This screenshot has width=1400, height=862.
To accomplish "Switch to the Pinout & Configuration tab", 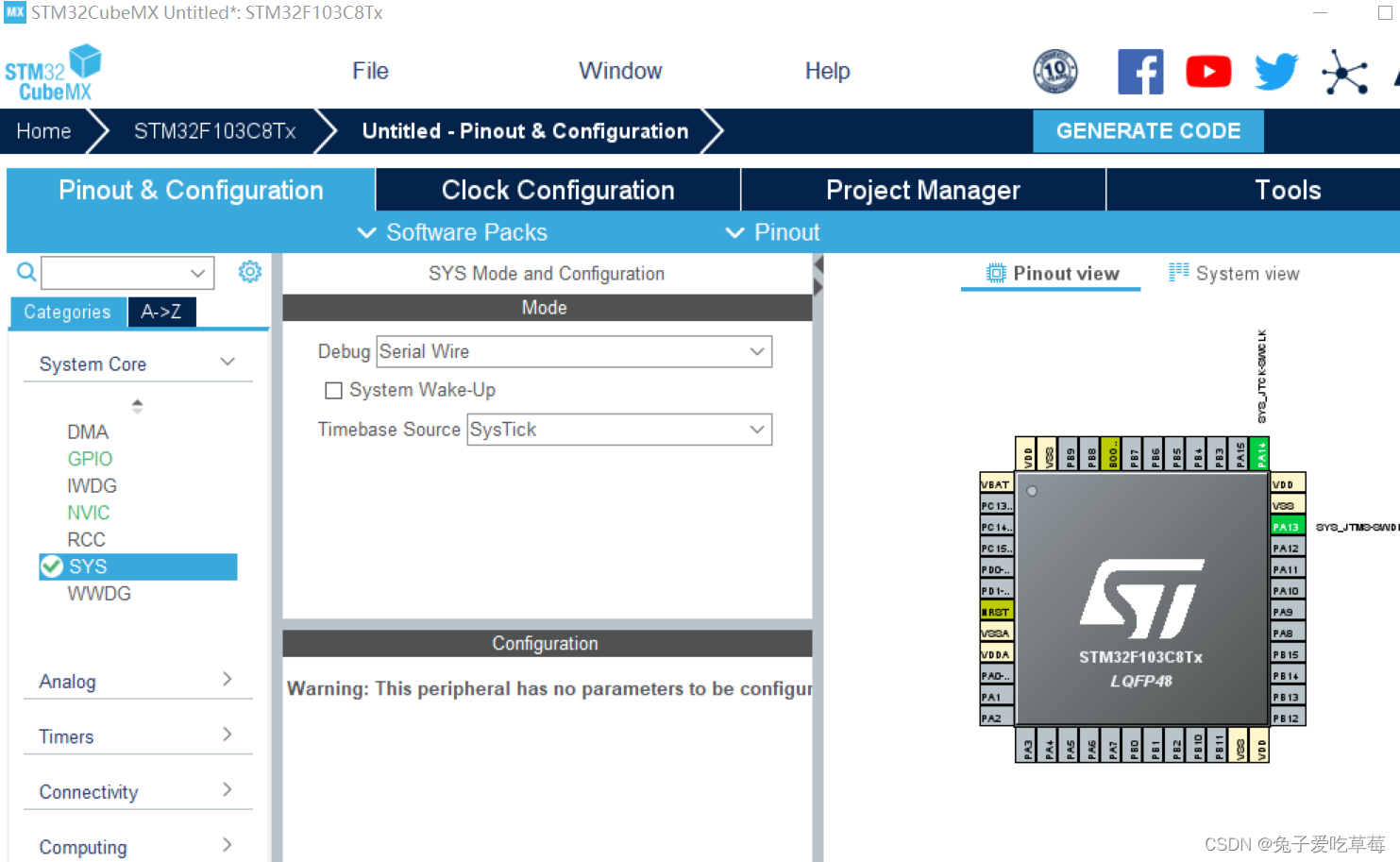I will (x=191, y=190).
